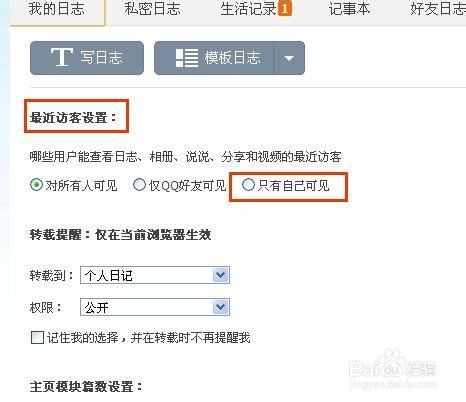Check 记住我的选择 checkbox
466x402 pixels.
37,337
